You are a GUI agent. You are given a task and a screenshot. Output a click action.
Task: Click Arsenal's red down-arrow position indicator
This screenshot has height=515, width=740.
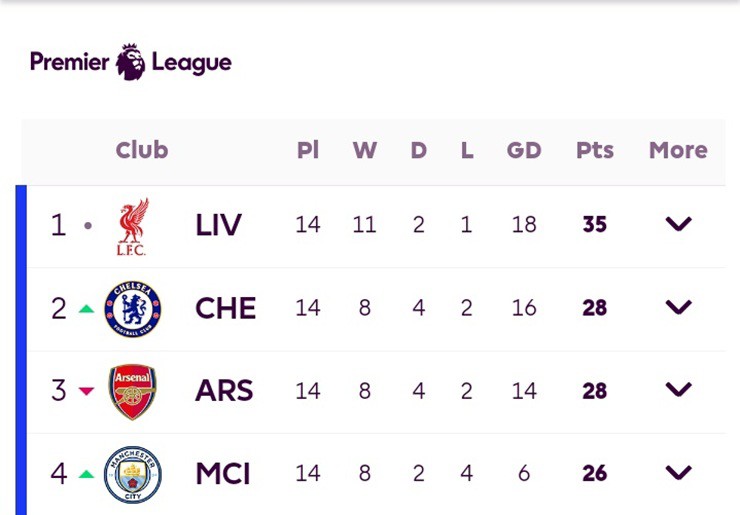point(86,391)
